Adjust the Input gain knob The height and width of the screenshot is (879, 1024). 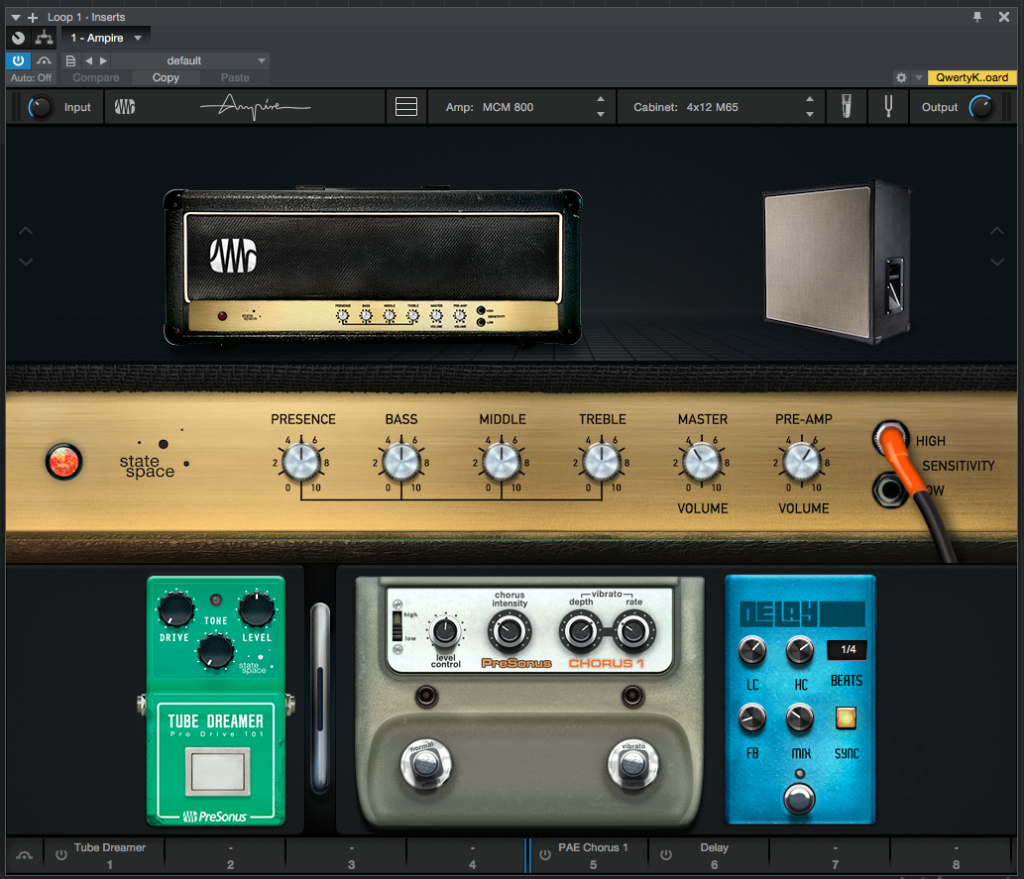click(x=39, y=107)
